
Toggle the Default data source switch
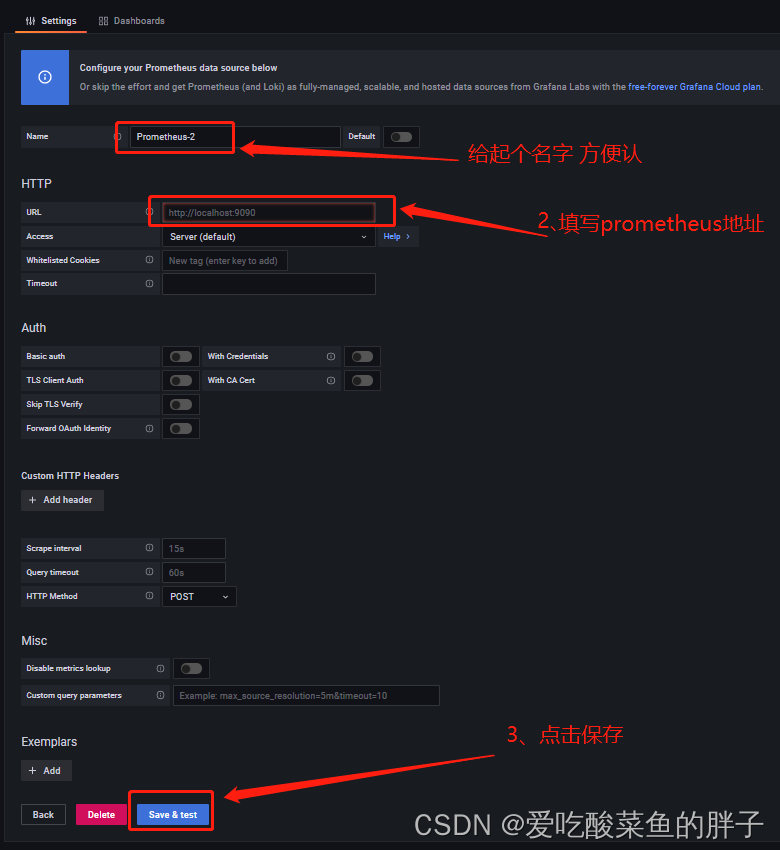tap(401, 137)
